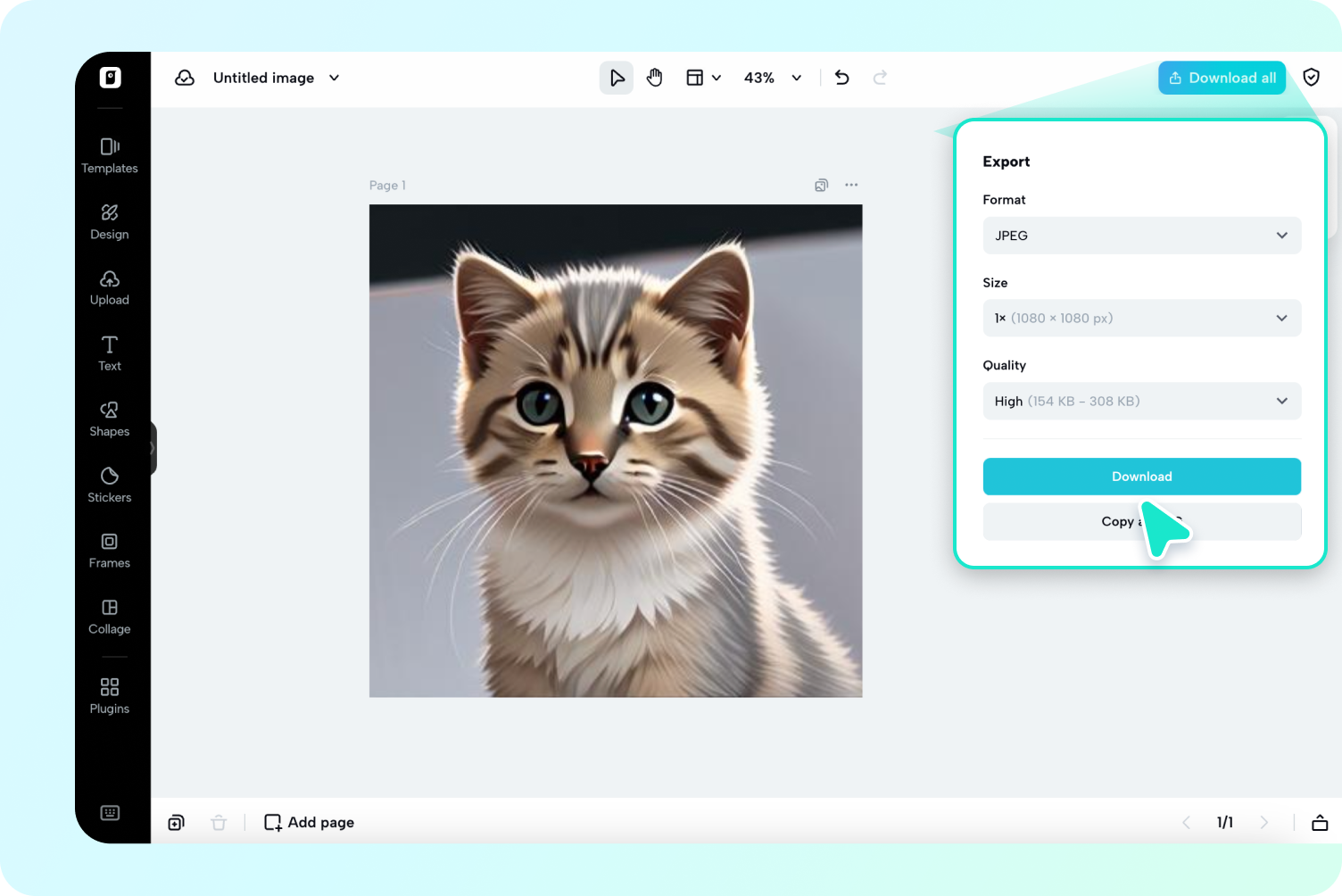Viewport: 1342px width, 896px height.
Task: Open the Templates panel
Action: point(110,155)
